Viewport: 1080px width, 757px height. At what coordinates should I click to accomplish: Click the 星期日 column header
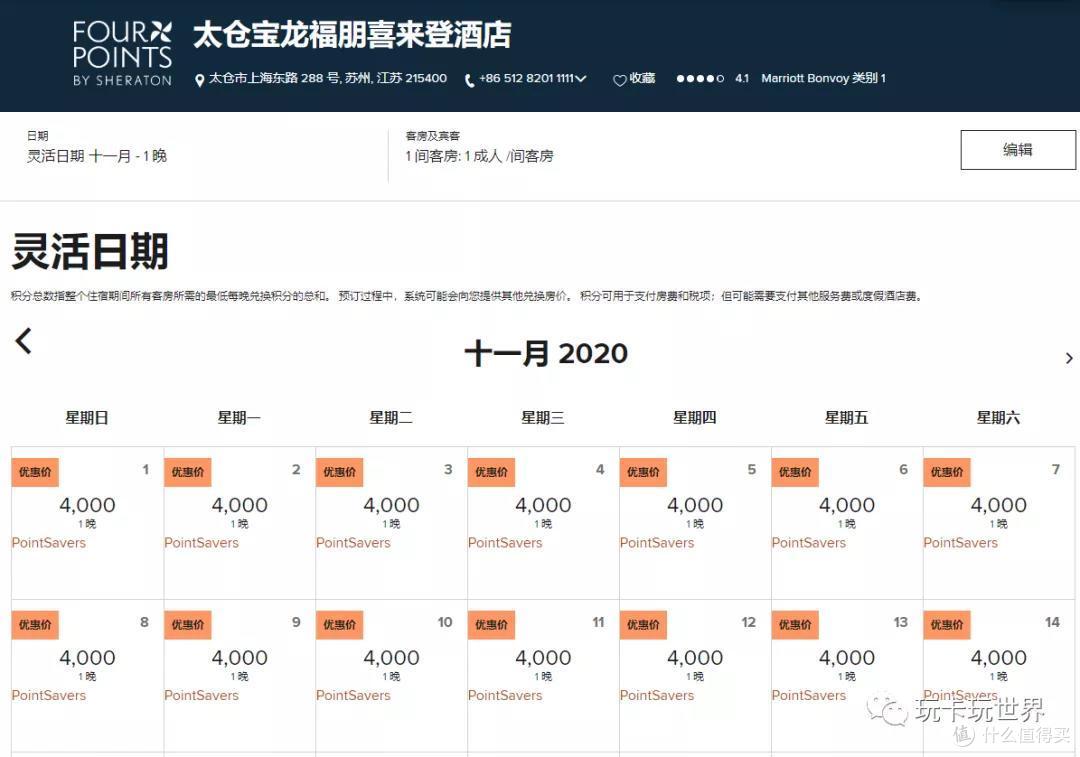[87, 417]
